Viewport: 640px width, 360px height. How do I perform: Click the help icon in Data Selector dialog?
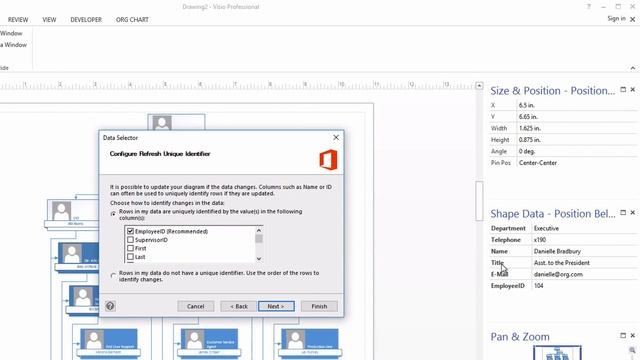[110, 306]
